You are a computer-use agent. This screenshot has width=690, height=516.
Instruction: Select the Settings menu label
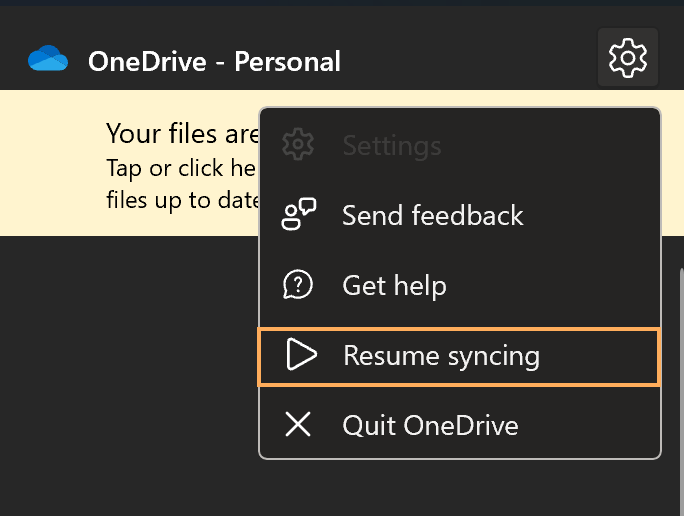coord(391,146)
